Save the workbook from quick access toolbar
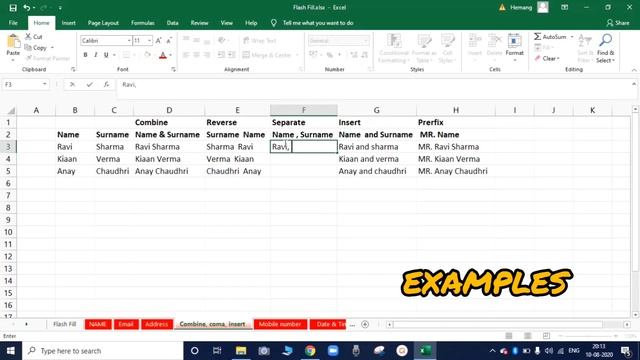This screenshot has width=640, height=360. point(13,7)
